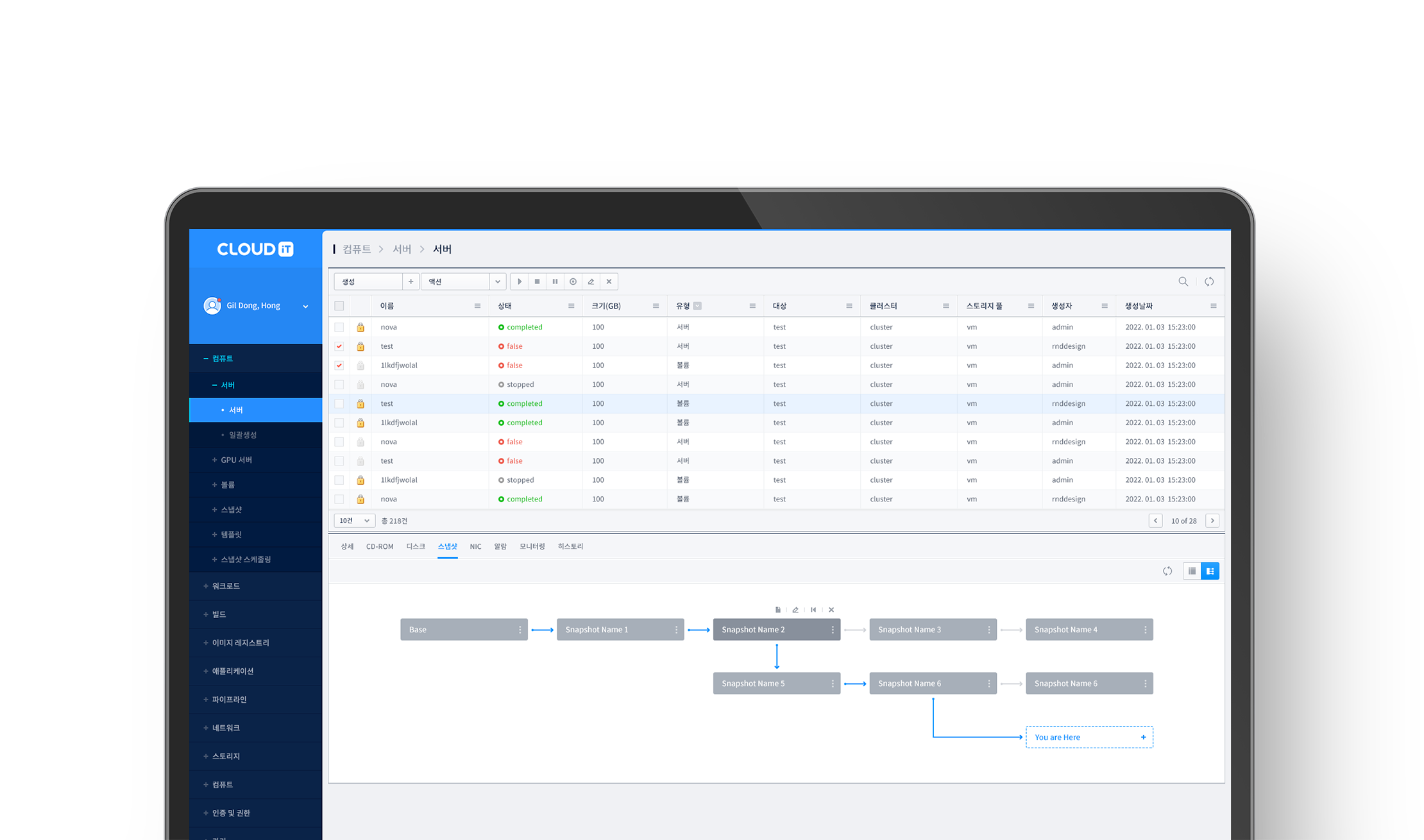Screen dimensions: 1424x840
Task: Open the 액션 dropdown
Action: [463, 281]
